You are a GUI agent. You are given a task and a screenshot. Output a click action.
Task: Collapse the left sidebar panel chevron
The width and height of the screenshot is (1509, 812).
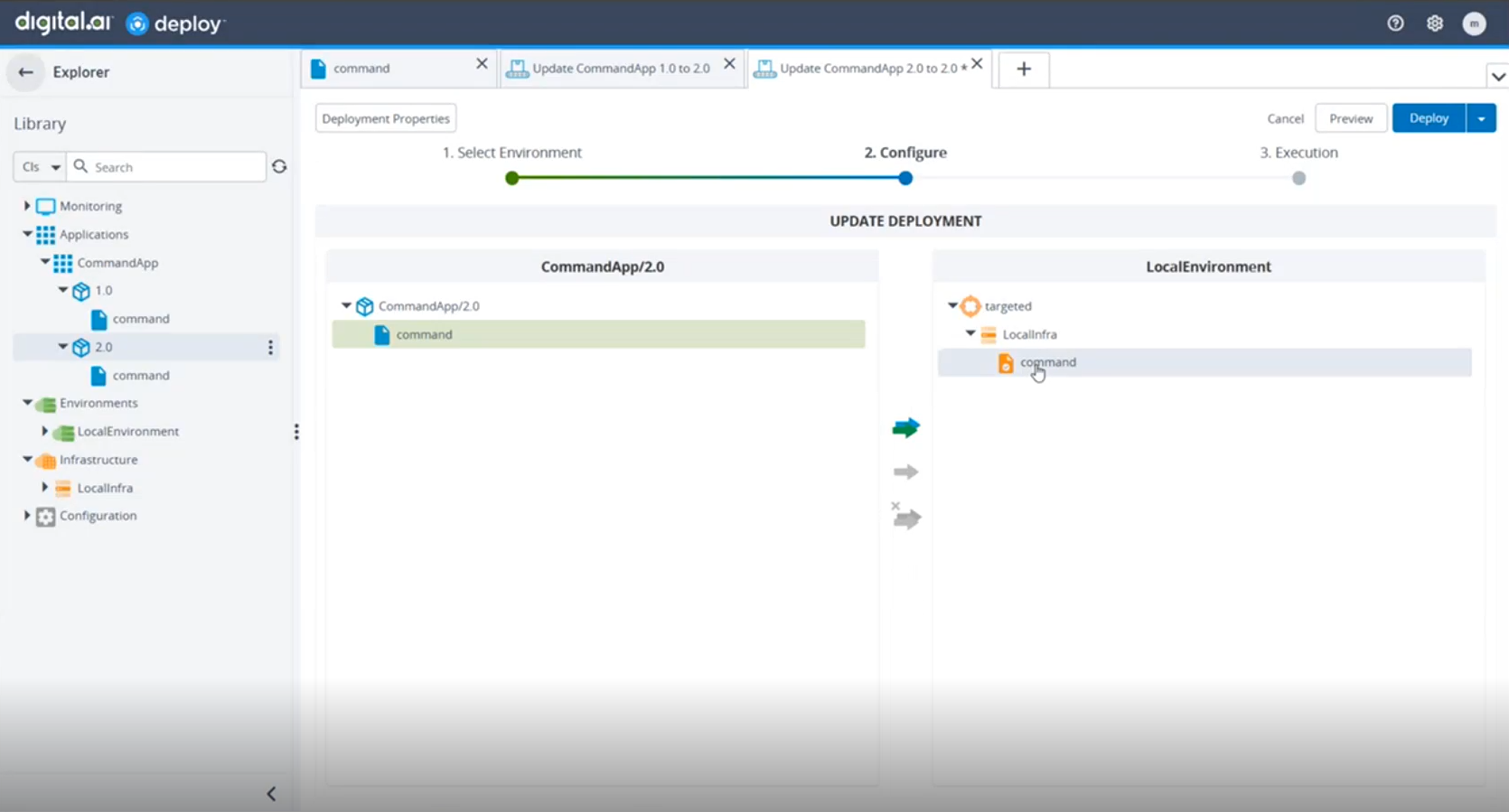[271, 794]
